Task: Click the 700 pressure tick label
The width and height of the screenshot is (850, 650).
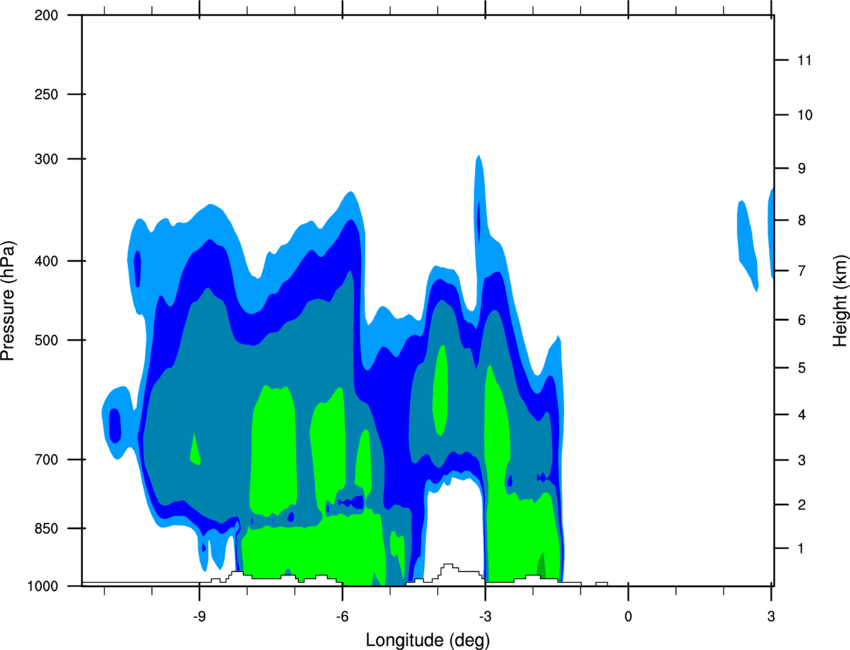Action: pos(46,459)
